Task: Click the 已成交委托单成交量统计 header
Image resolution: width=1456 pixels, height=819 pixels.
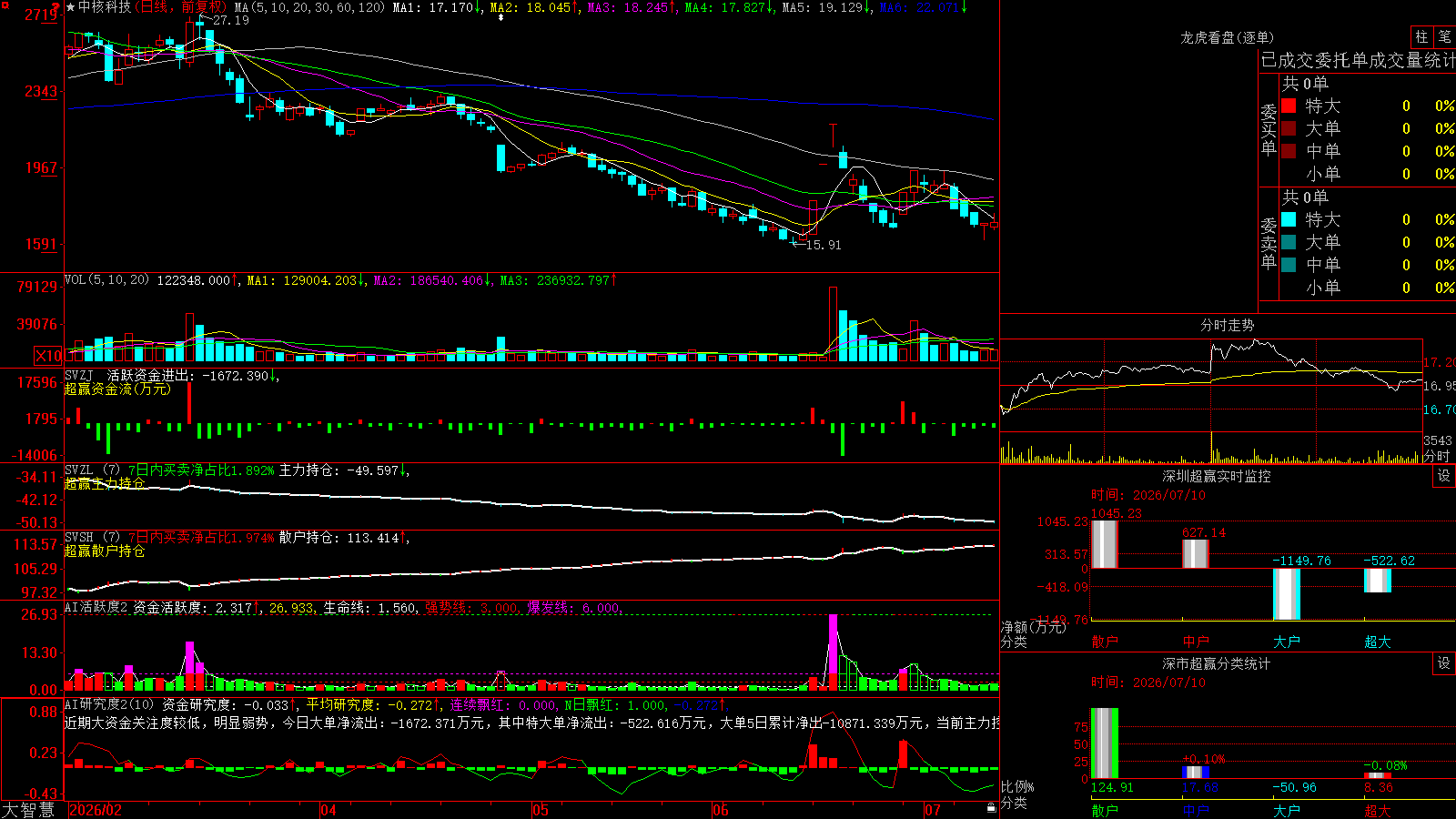Action: coord(1358,60)
